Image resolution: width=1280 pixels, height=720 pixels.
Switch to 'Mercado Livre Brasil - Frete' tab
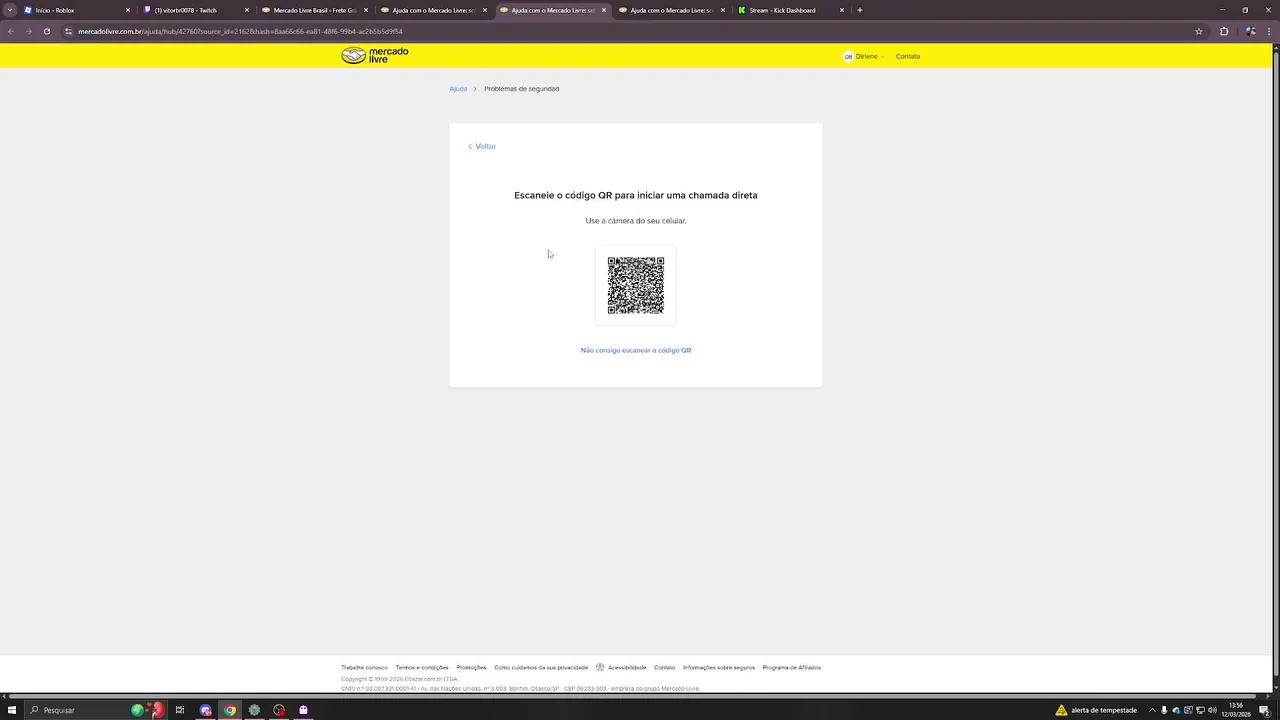(x=315, y=10)
